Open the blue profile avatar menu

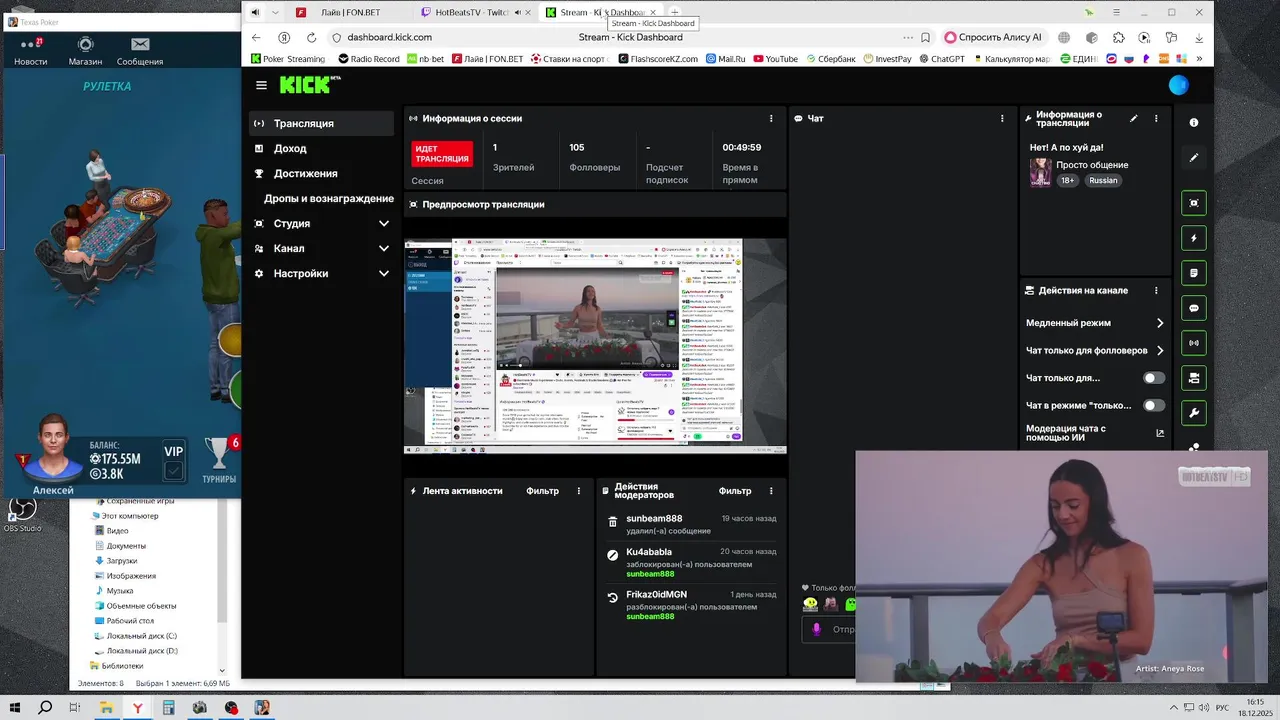pyautogui.click(x=1179, y=85)
